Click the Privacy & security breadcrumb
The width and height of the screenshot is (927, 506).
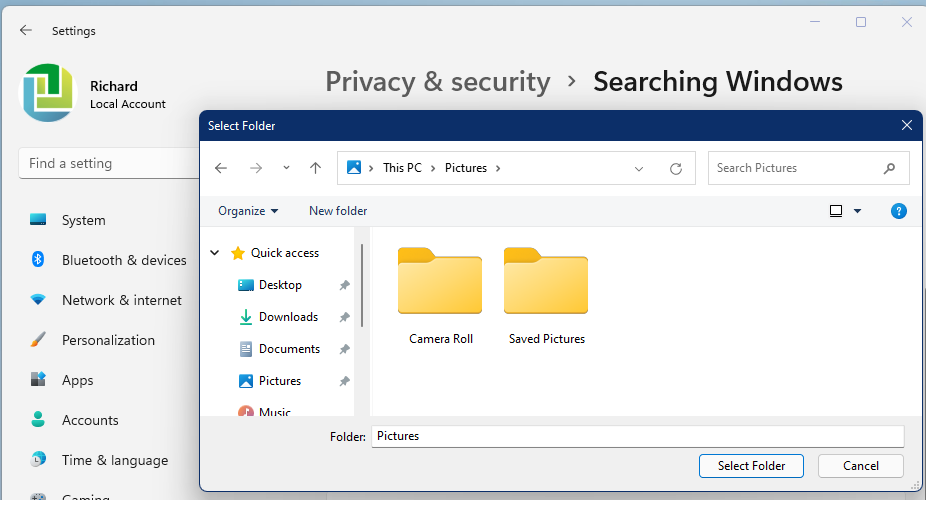(437, 82)
